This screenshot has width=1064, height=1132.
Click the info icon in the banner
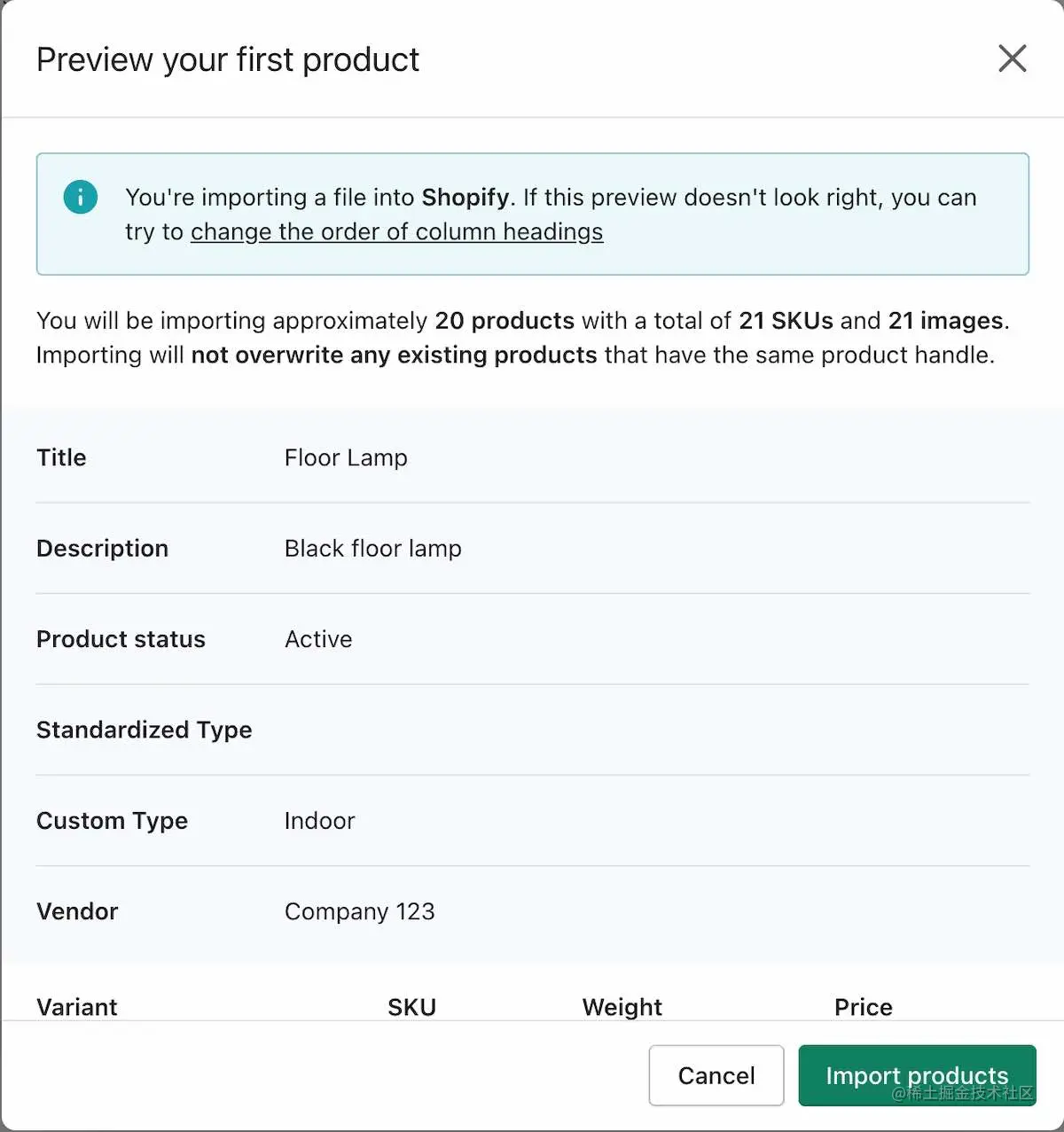pyautogui.click(x=81, y=197)
